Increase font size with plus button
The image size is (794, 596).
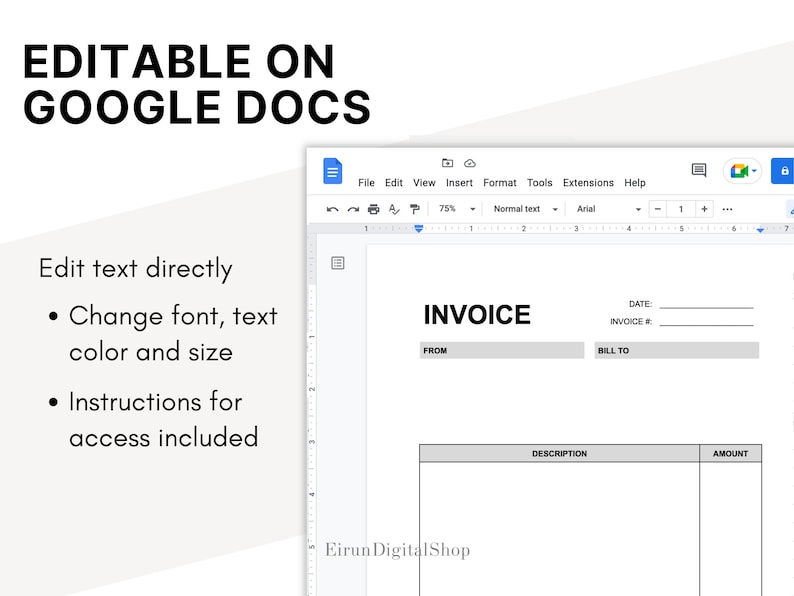click(x=704, y=209)
